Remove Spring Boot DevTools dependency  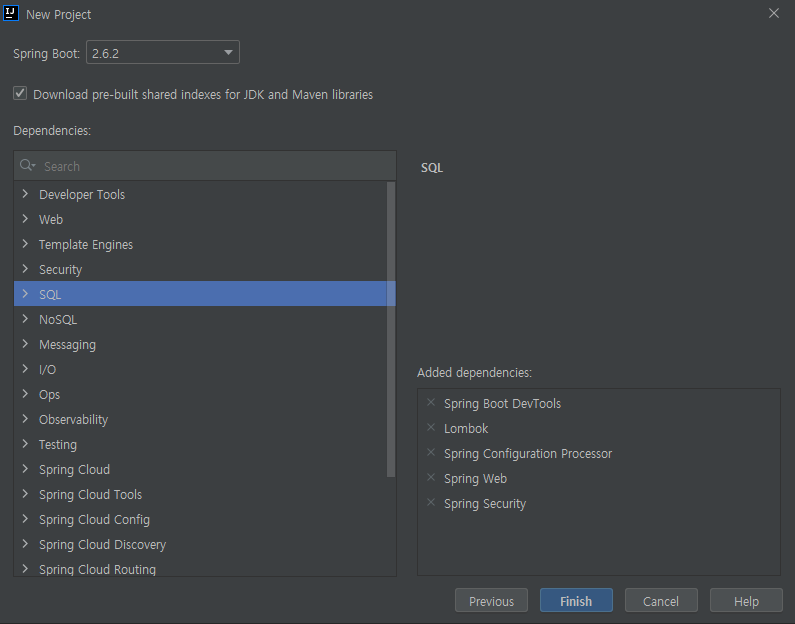431,402
